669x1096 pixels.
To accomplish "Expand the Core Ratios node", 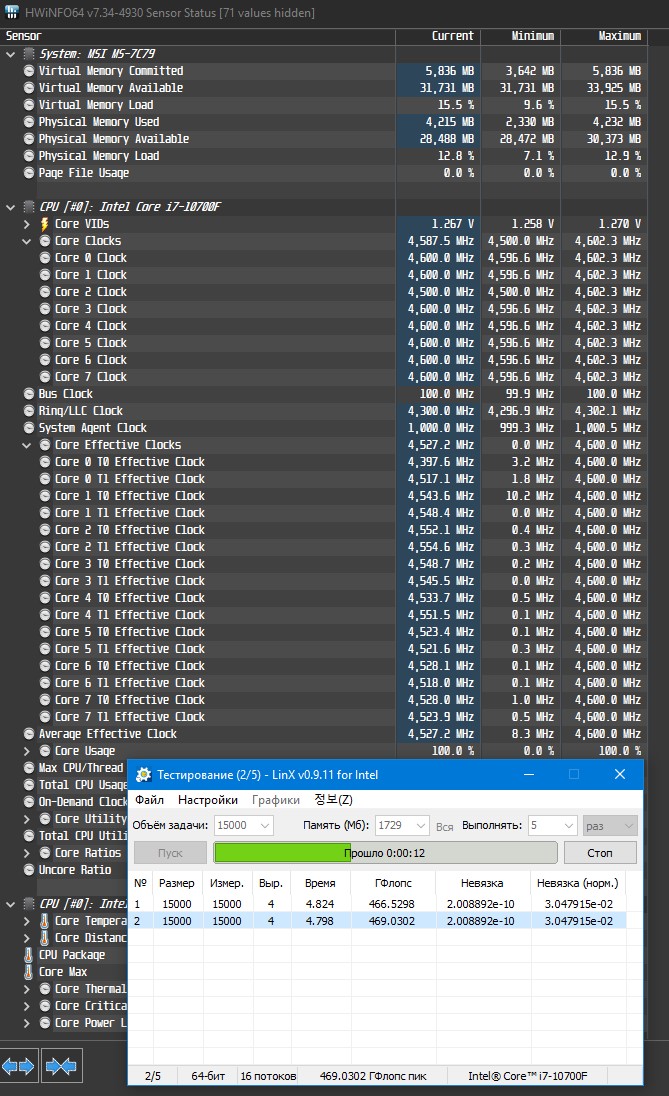I will tap(27, 853).
